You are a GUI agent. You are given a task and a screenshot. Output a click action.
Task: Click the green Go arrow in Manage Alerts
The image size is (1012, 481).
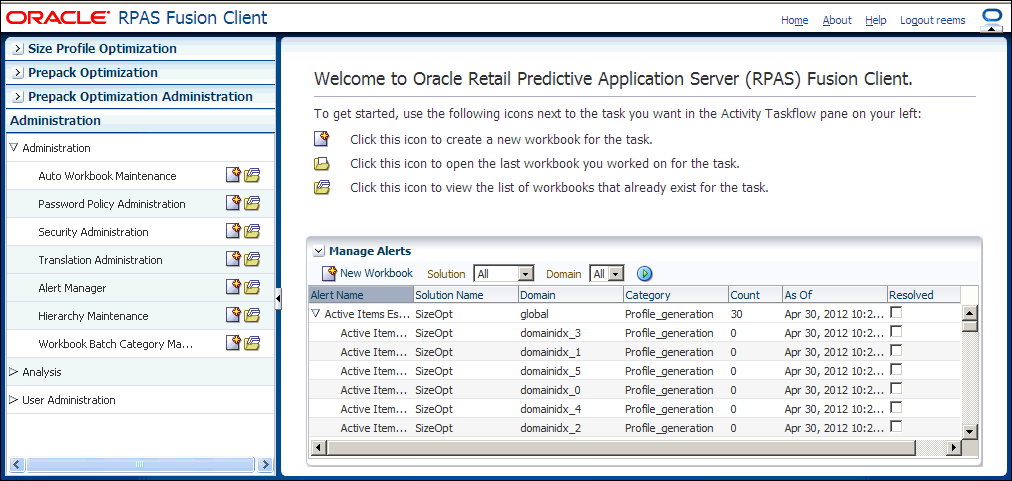coord(645,274)
